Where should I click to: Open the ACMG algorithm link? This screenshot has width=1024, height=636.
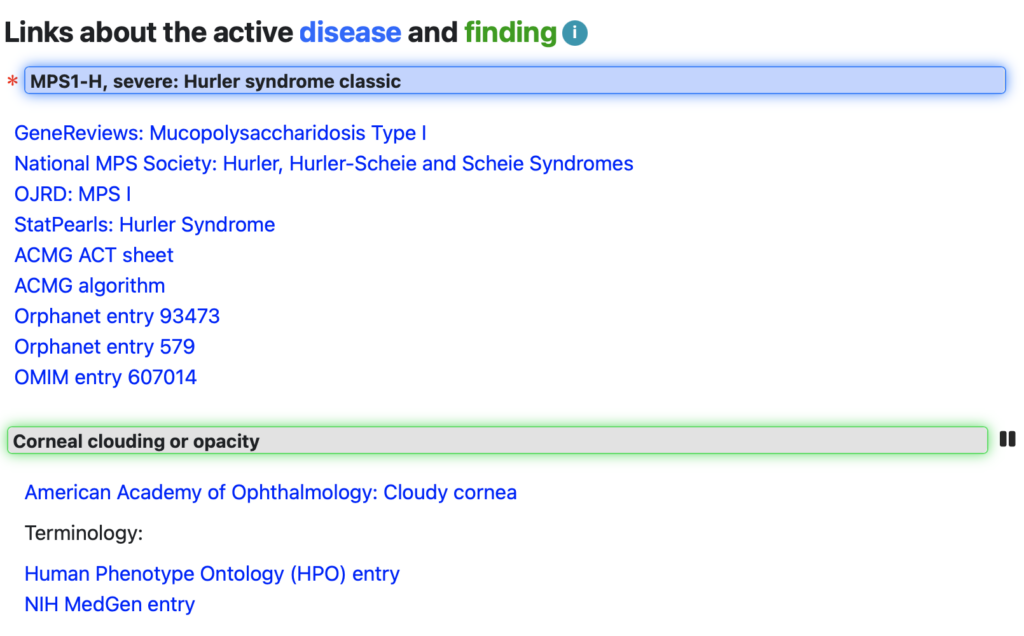tap(89, 286)
